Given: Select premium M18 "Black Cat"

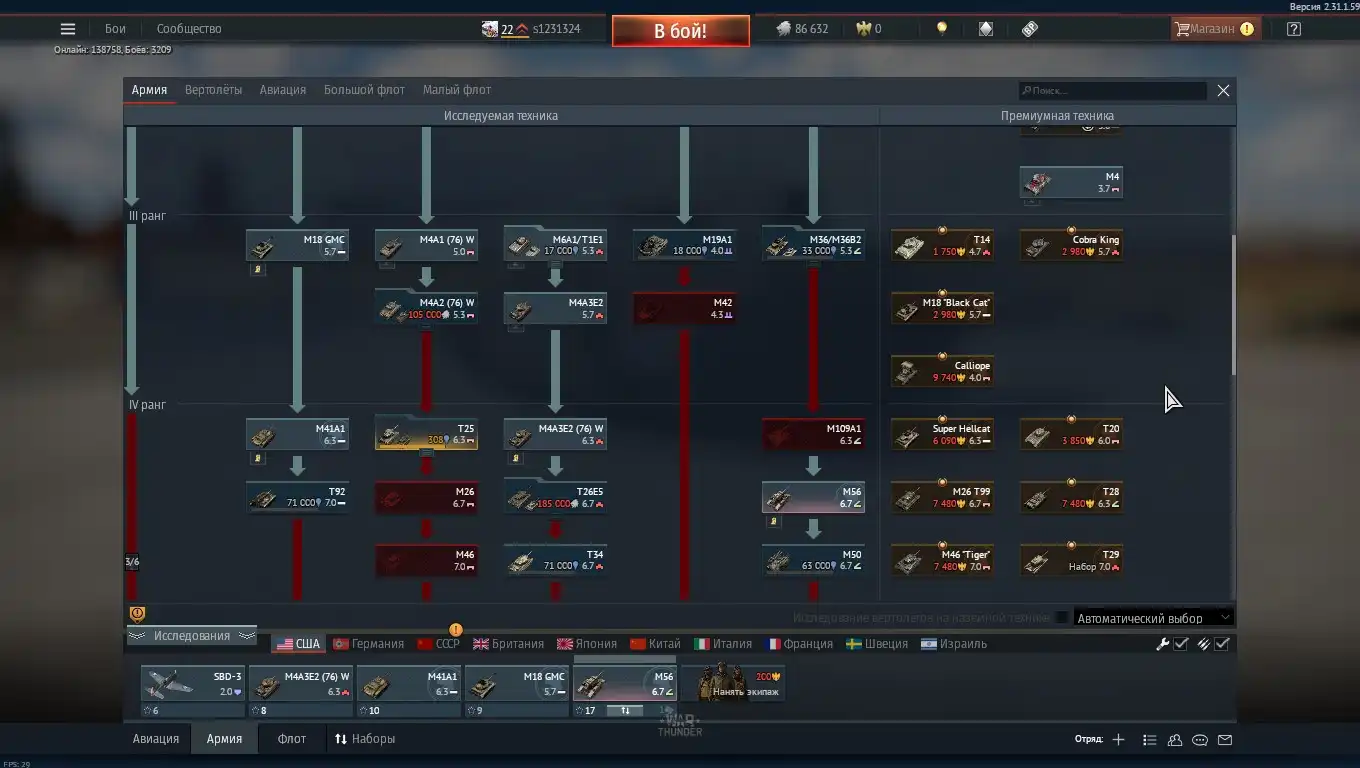Looking at the screenshot, I should point(942,309).
